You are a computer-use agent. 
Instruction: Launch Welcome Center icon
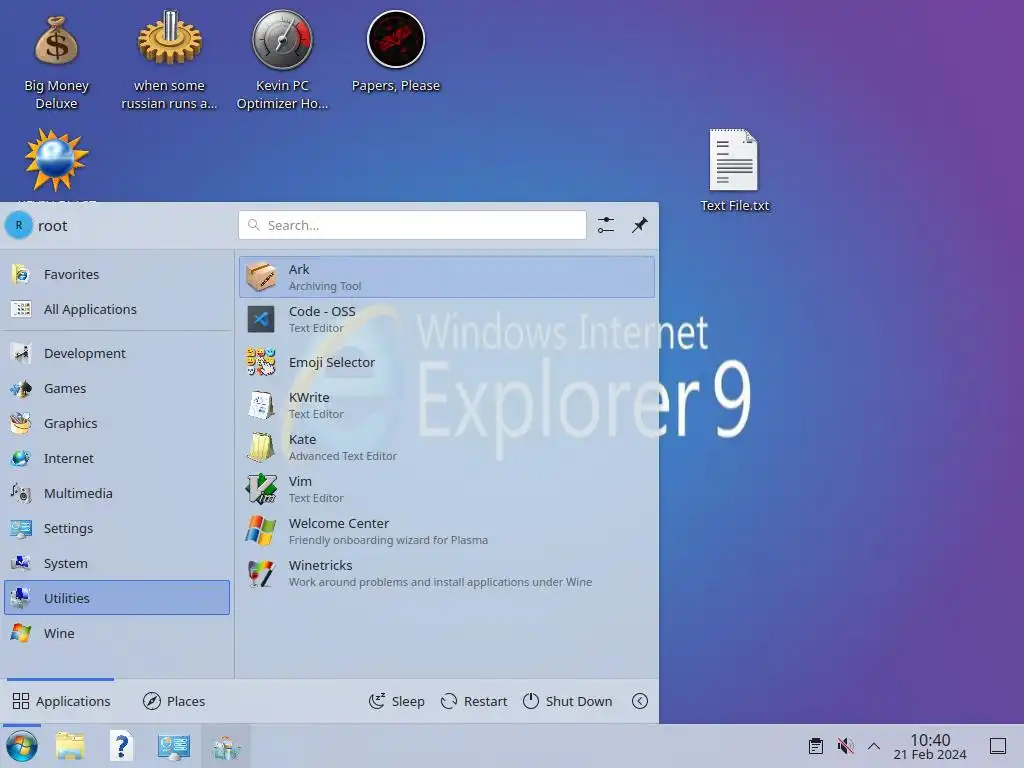[x=261, y=531]
